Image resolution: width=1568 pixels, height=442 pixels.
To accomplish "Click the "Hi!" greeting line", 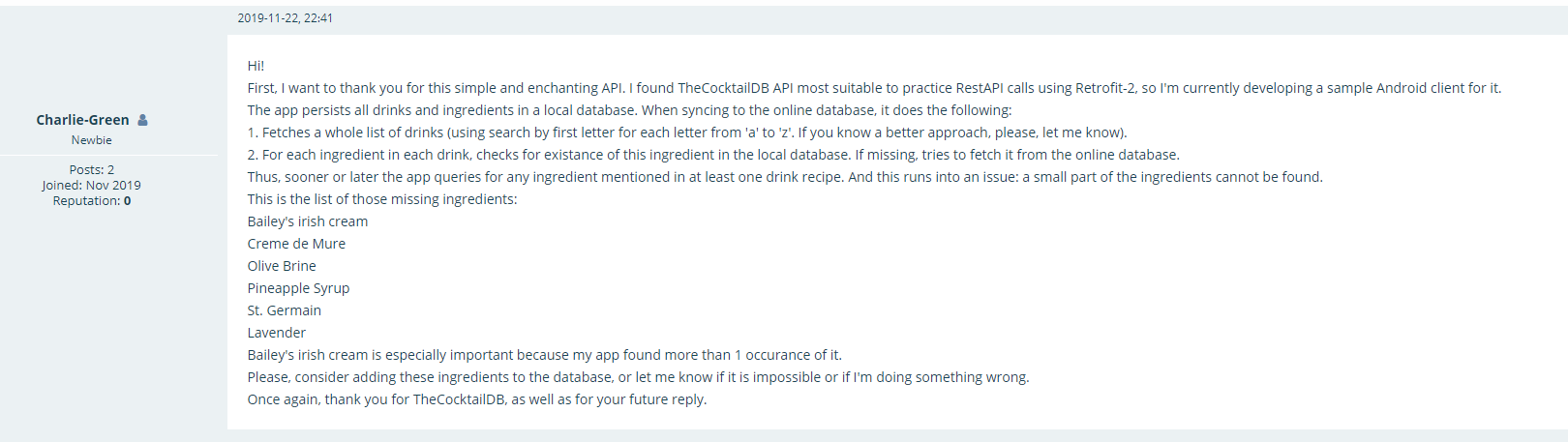I will pos(256,66).
